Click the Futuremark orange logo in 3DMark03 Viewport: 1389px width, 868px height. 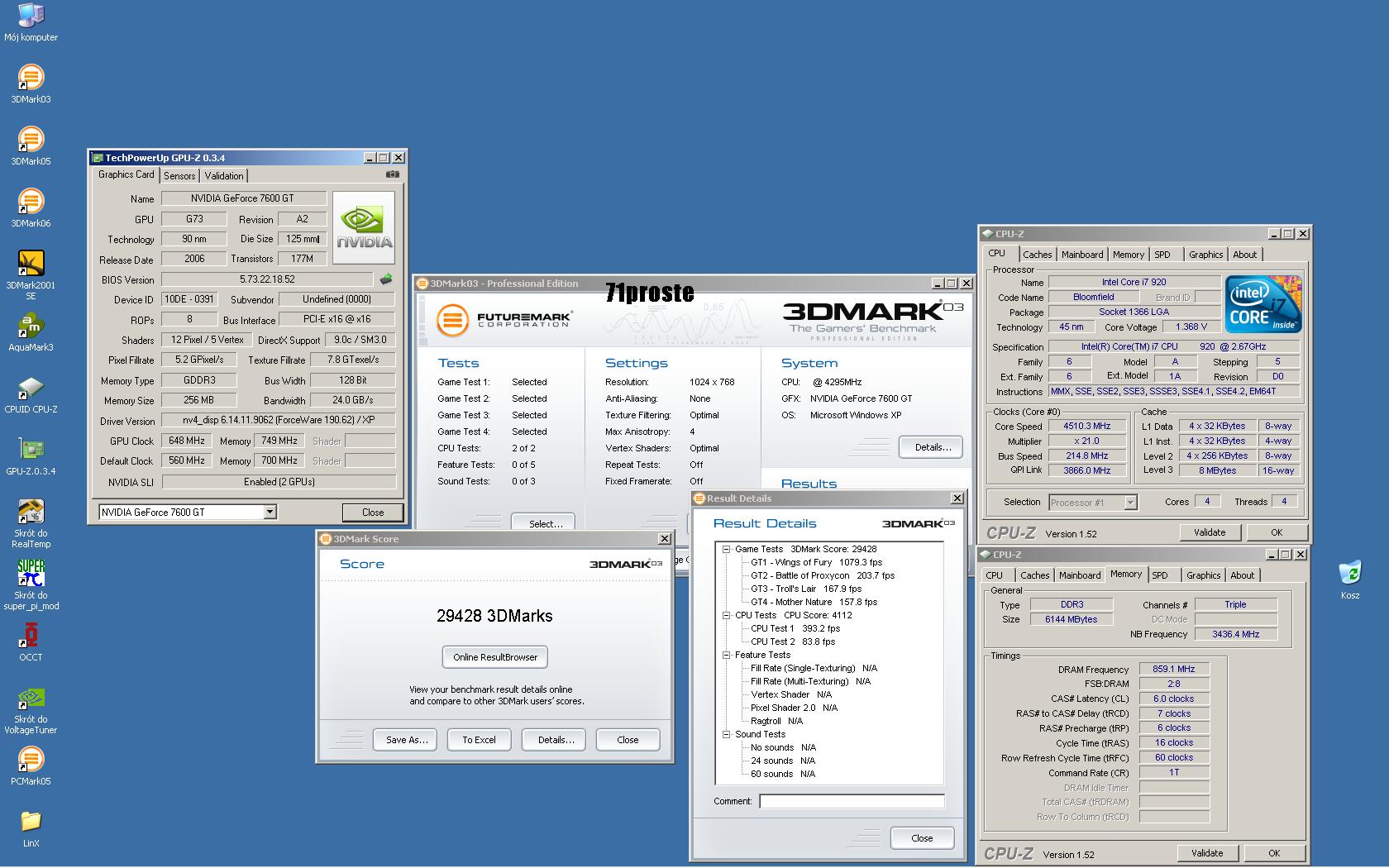coord(452,320)
